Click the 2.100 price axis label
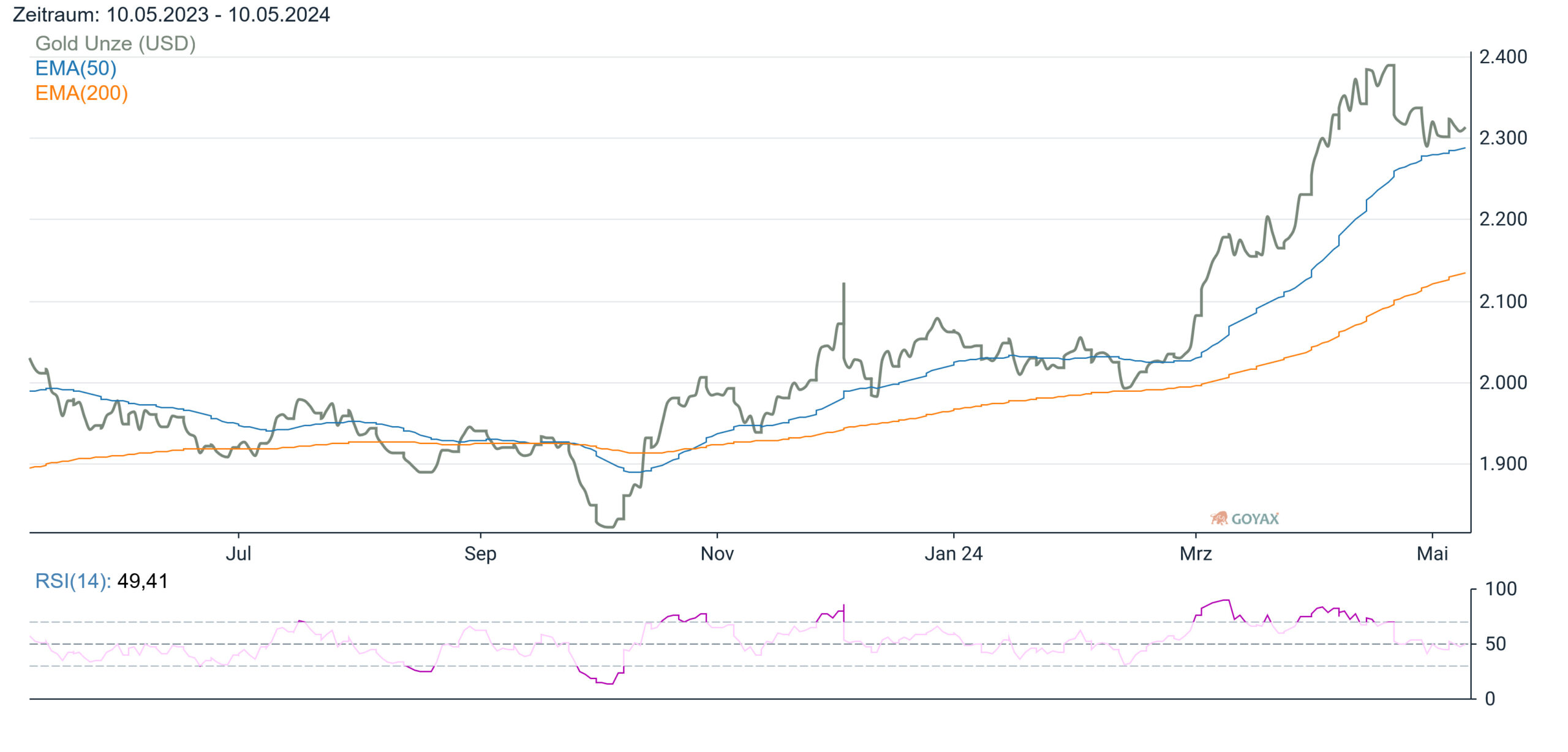The width and height of the screenshot is (1568, 752). (x=1503, y=301)
